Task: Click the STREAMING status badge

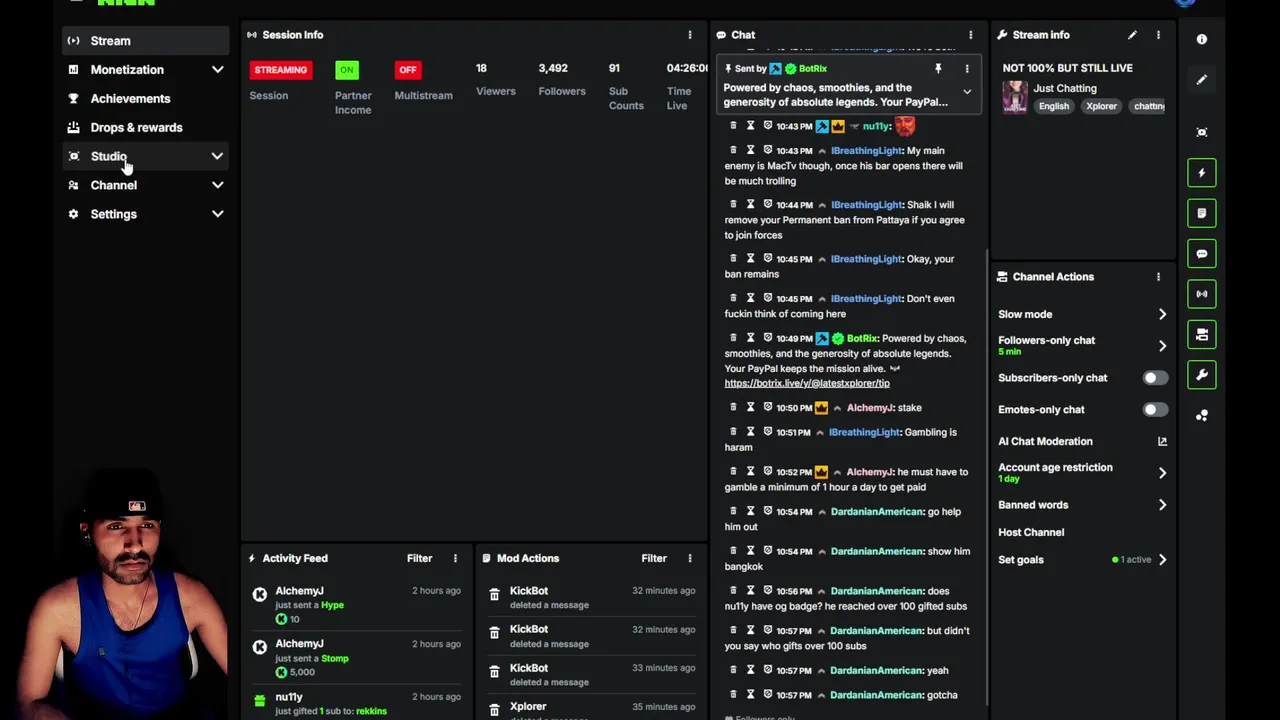Action: pyautogui.click(x=280, y=70)
